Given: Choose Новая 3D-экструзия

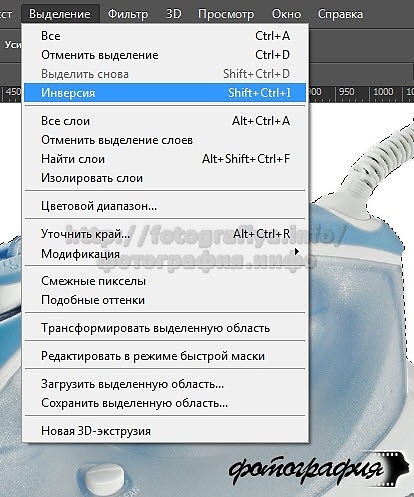Looking at the screenshot, I should coord(165,431).
